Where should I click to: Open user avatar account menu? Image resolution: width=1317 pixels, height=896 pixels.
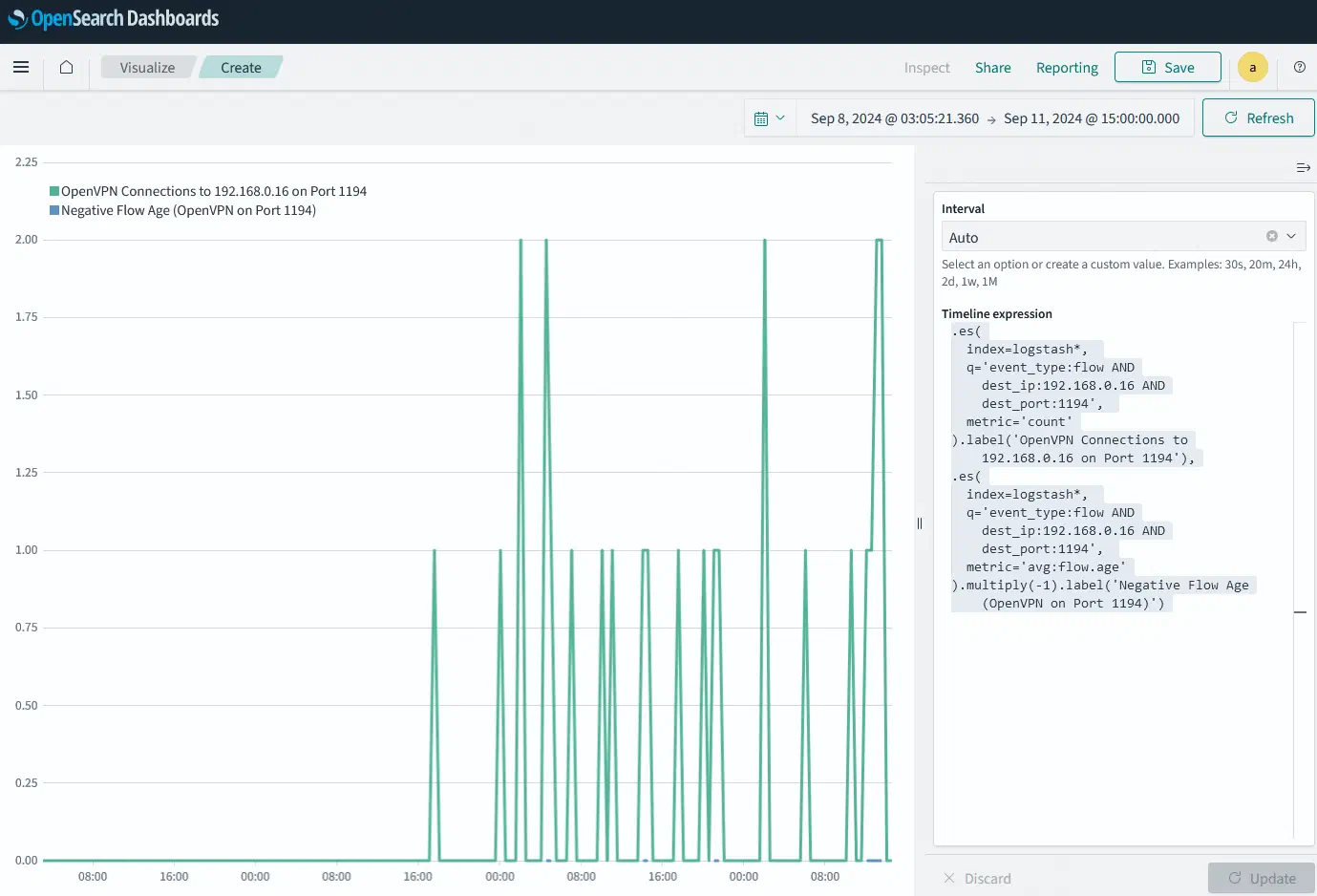pyautogui.click(x=1253, y=68)
